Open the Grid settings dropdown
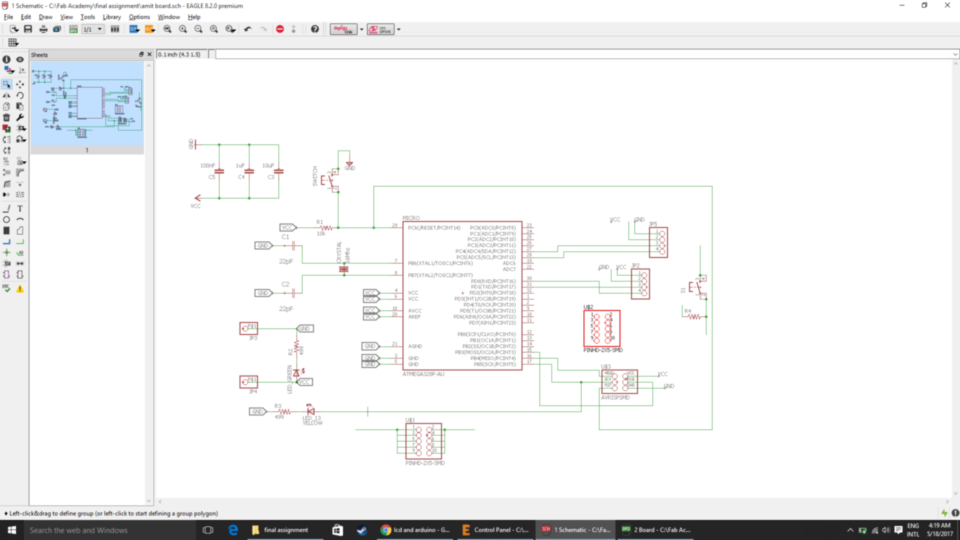960x540 pixels. click(13, 43)
